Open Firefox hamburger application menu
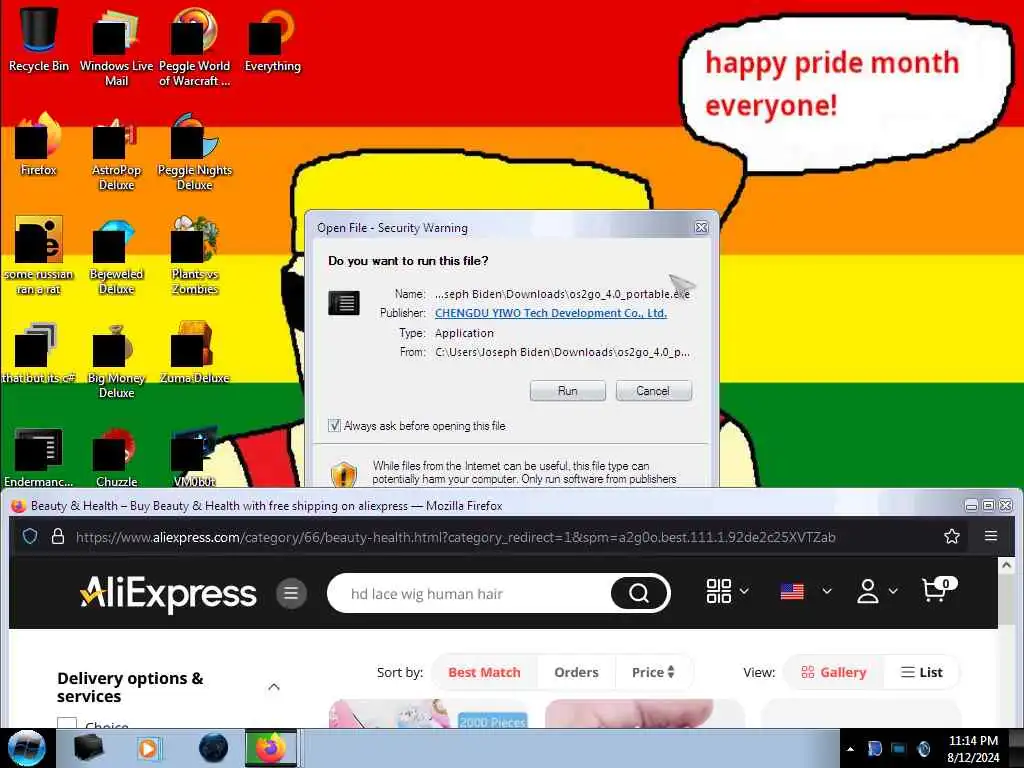The width and height of the screenshot is (1024, 768). (x=991, y=536)
